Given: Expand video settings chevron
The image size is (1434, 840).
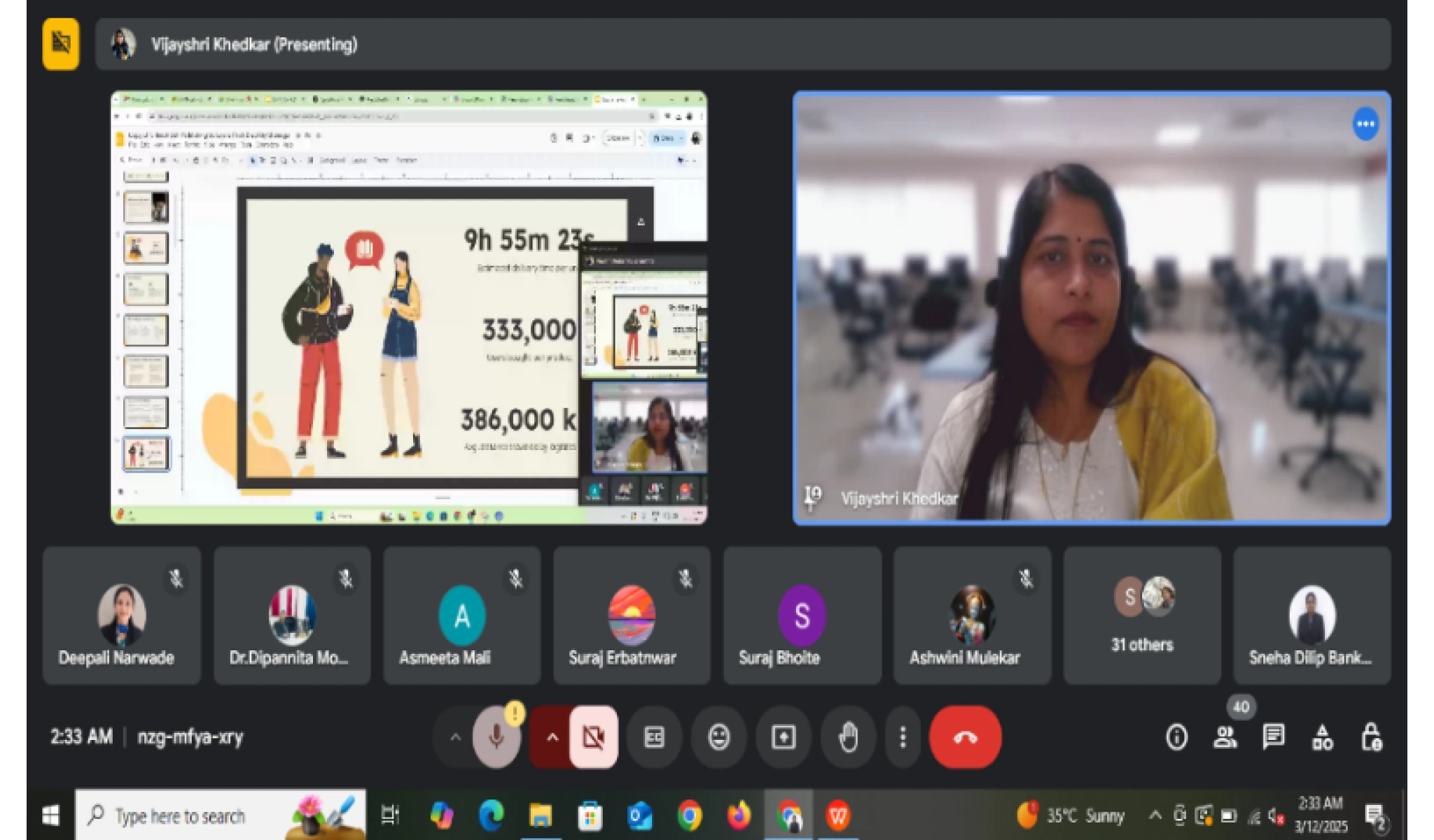Looking at the screenshot, I should [x=552, y=737].
